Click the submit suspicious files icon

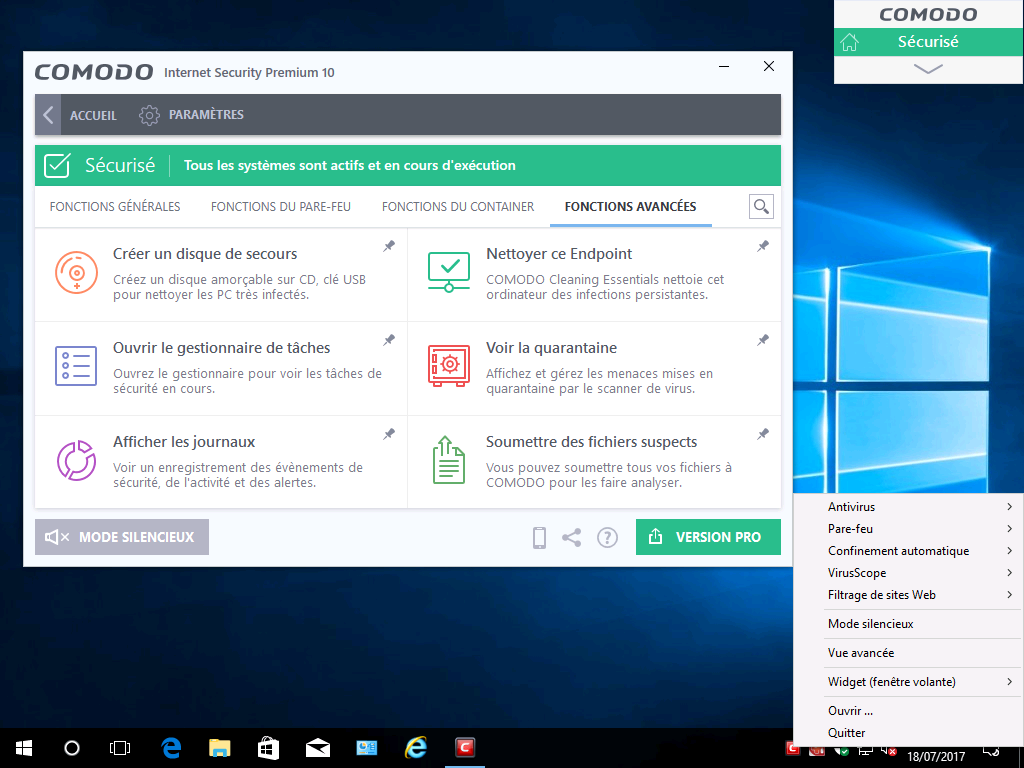(x=448, y=460)
